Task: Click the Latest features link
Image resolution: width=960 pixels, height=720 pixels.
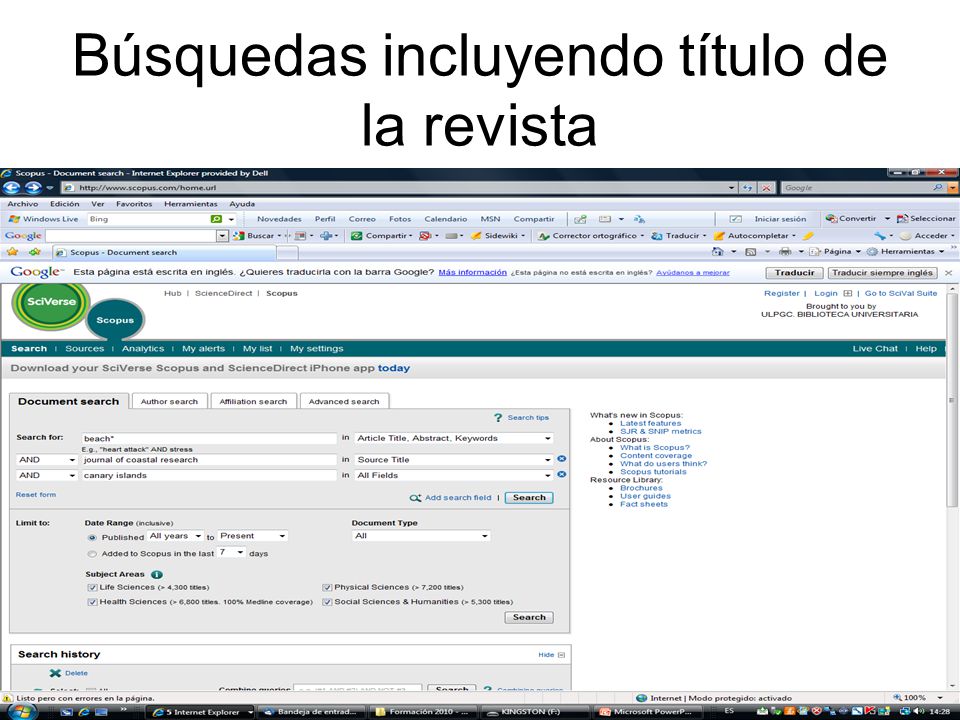Action: tap(650, 423)
